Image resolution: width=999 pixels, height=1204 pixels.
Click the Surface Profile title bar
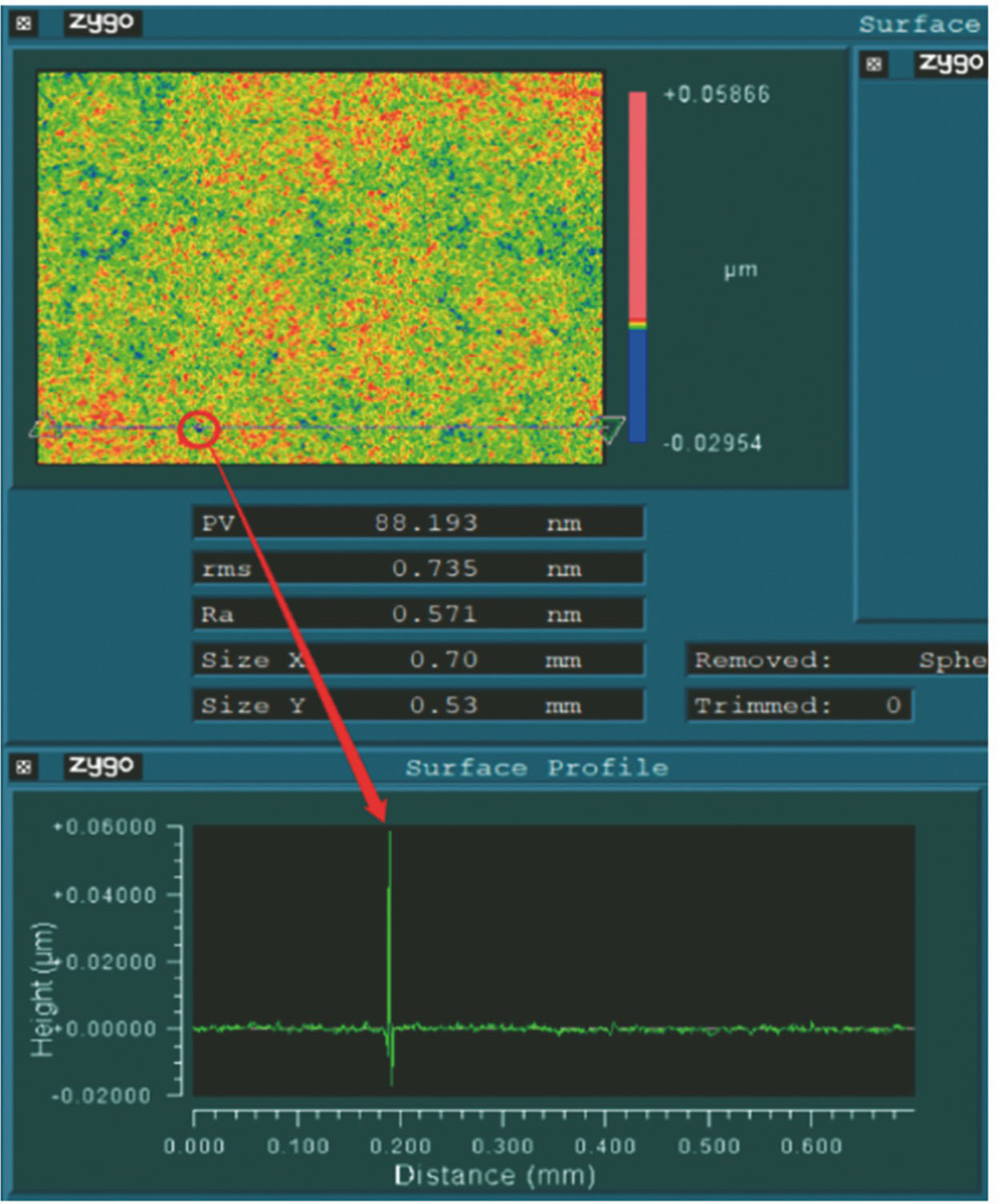pyautogui.click(x=536, y=767)
